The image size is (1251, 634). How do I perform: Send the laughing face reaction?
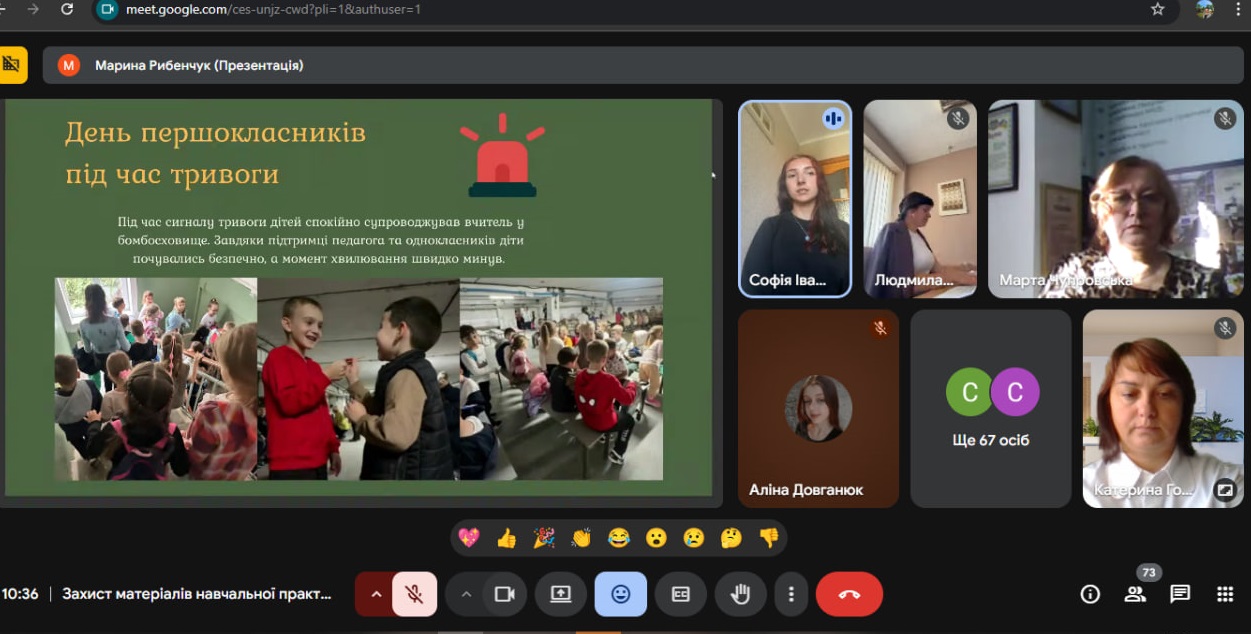coord(619,538)
